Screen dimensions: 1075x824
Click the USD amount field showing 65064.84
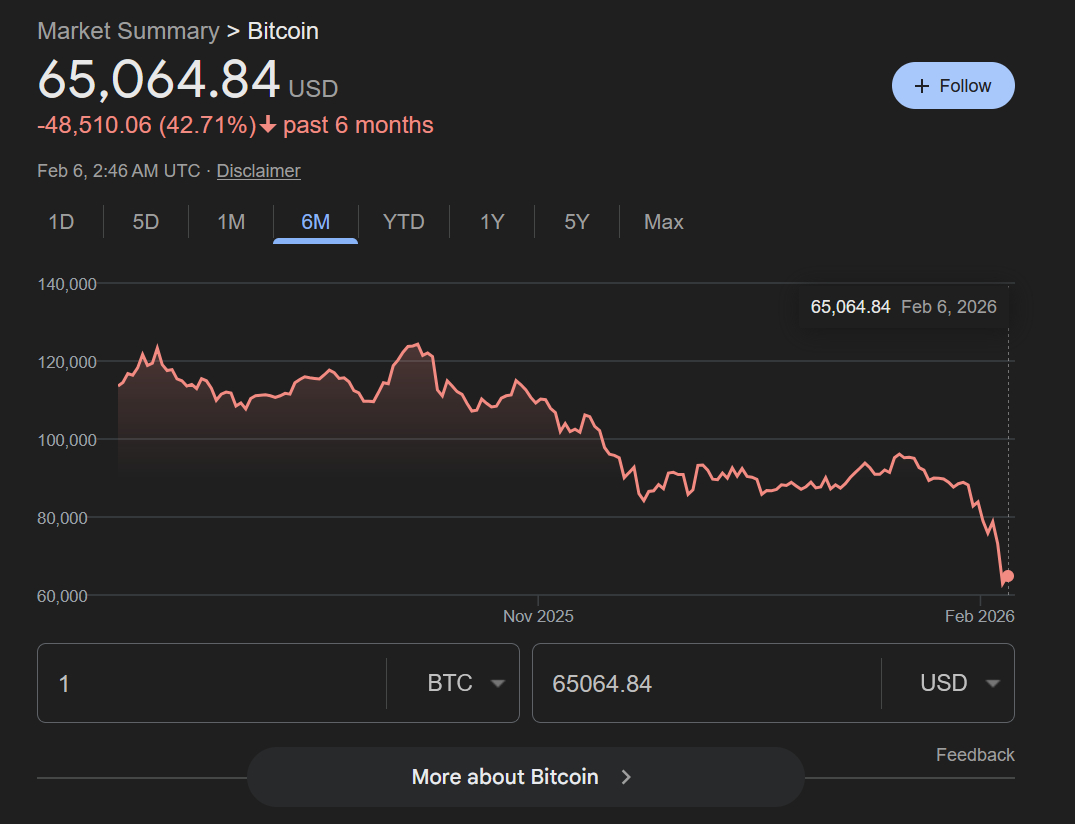[x=705, y=684]
